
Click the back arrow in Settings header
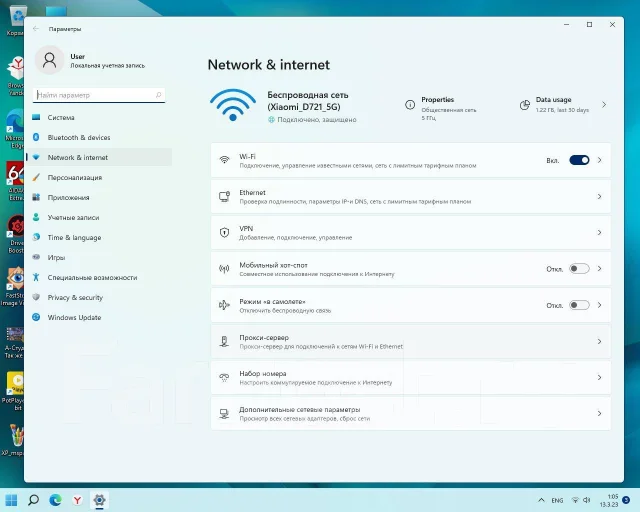pyautogui.click(x=36, y=29)
